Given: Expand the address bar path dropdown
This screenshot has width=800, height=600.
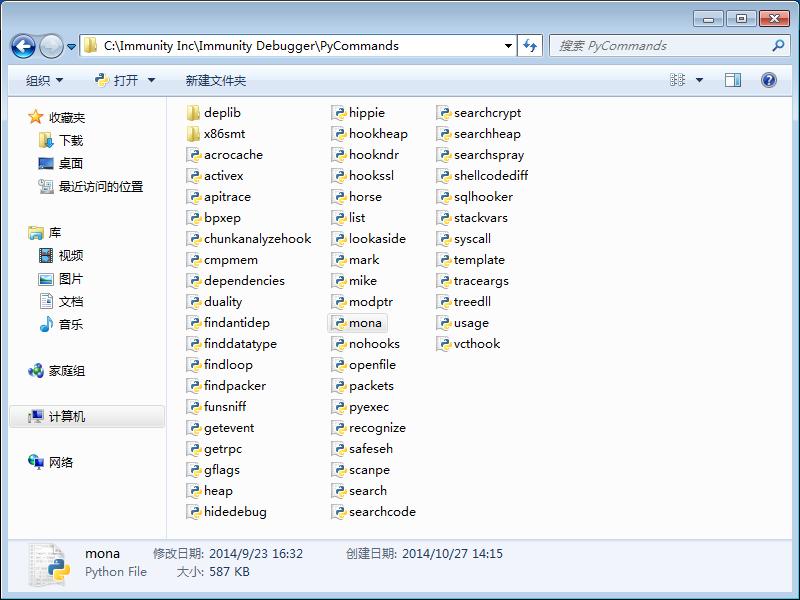Looking at the screenshot, I should pos(508,46).
